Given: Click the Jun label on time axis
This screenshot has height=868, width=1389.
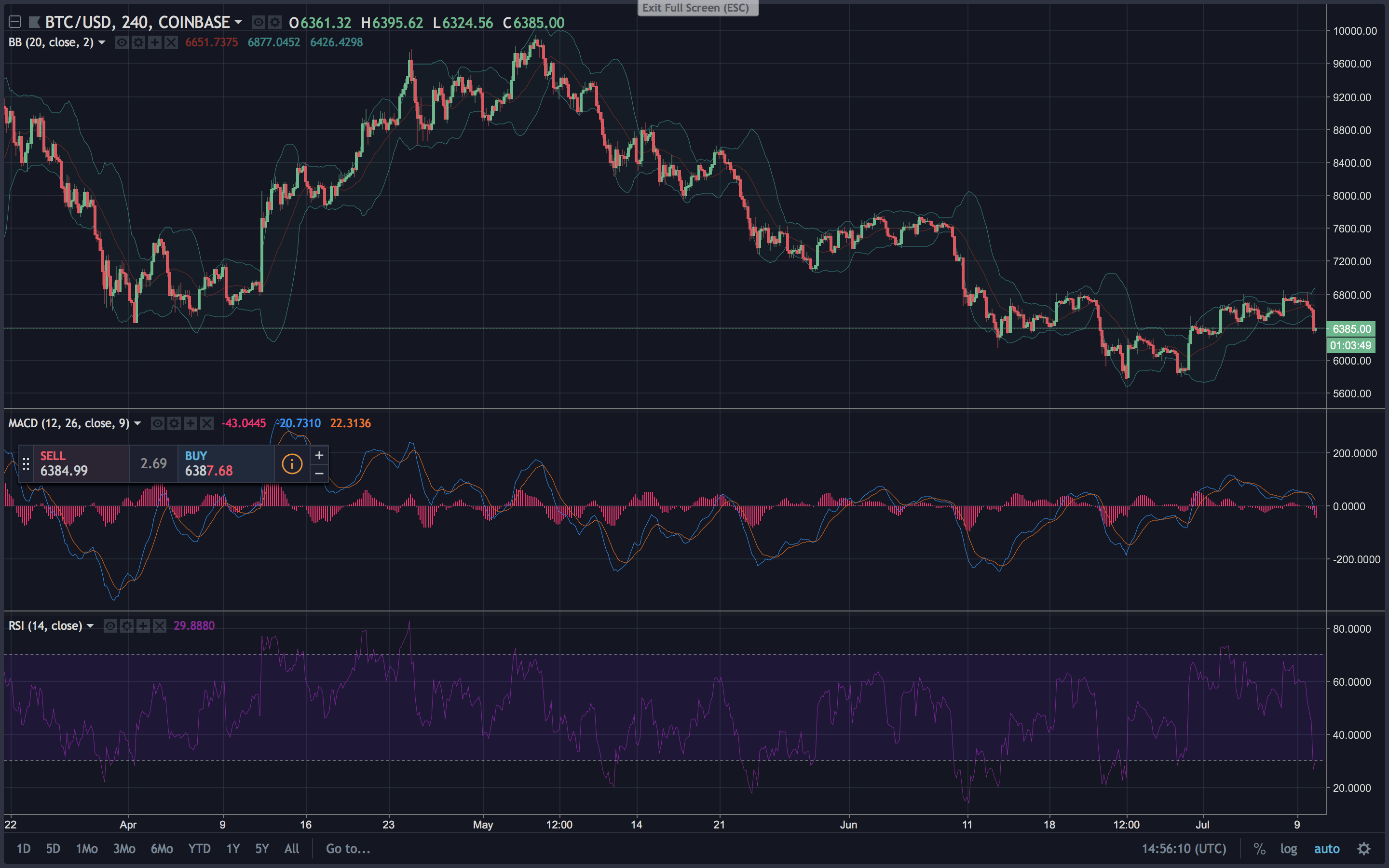Looking at the screenshot, I should click(848, 825).
